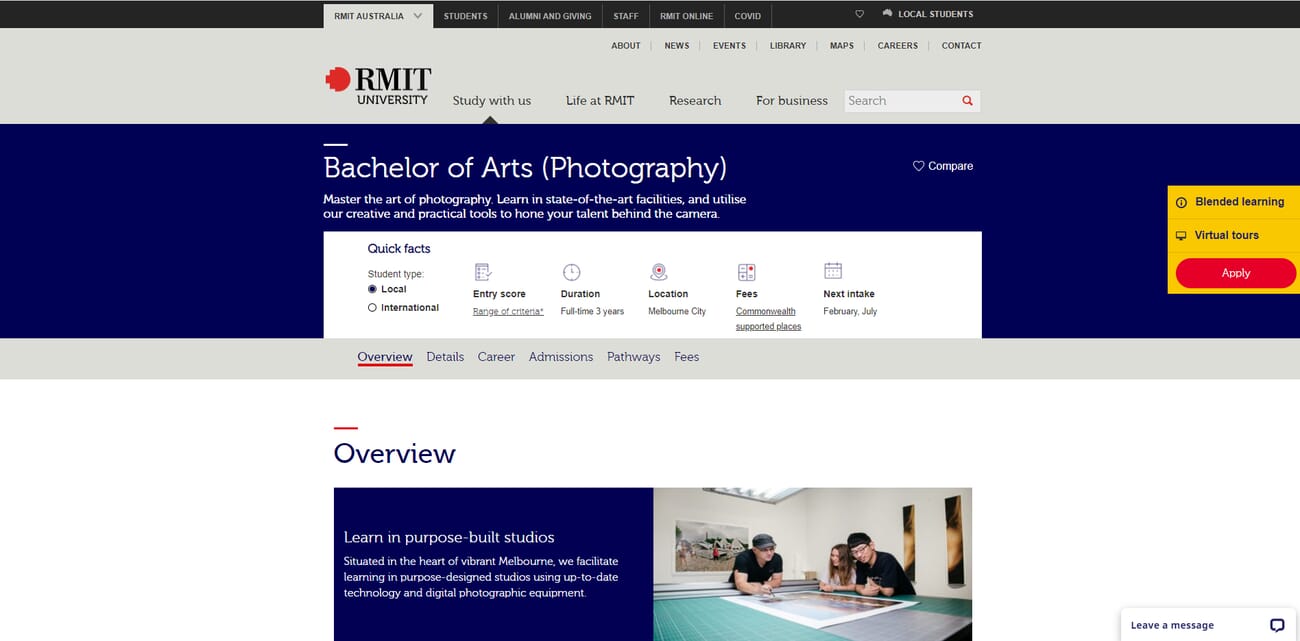Viewport: 1300px width, 641px height.
Task: Click the Location pin icon
Action: coord(658,272)
